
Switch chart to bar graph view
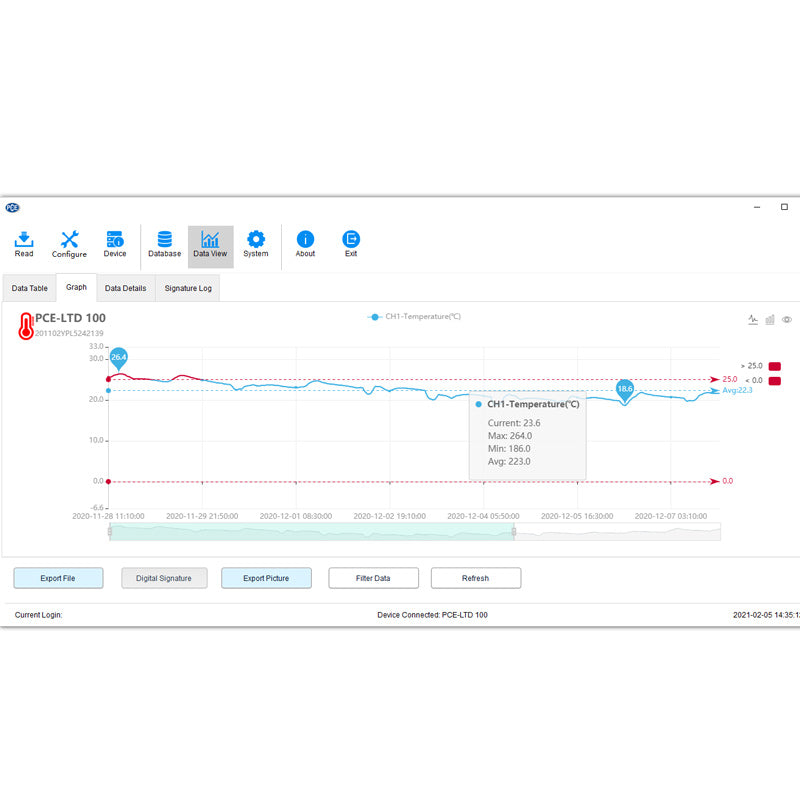[770, 320]
